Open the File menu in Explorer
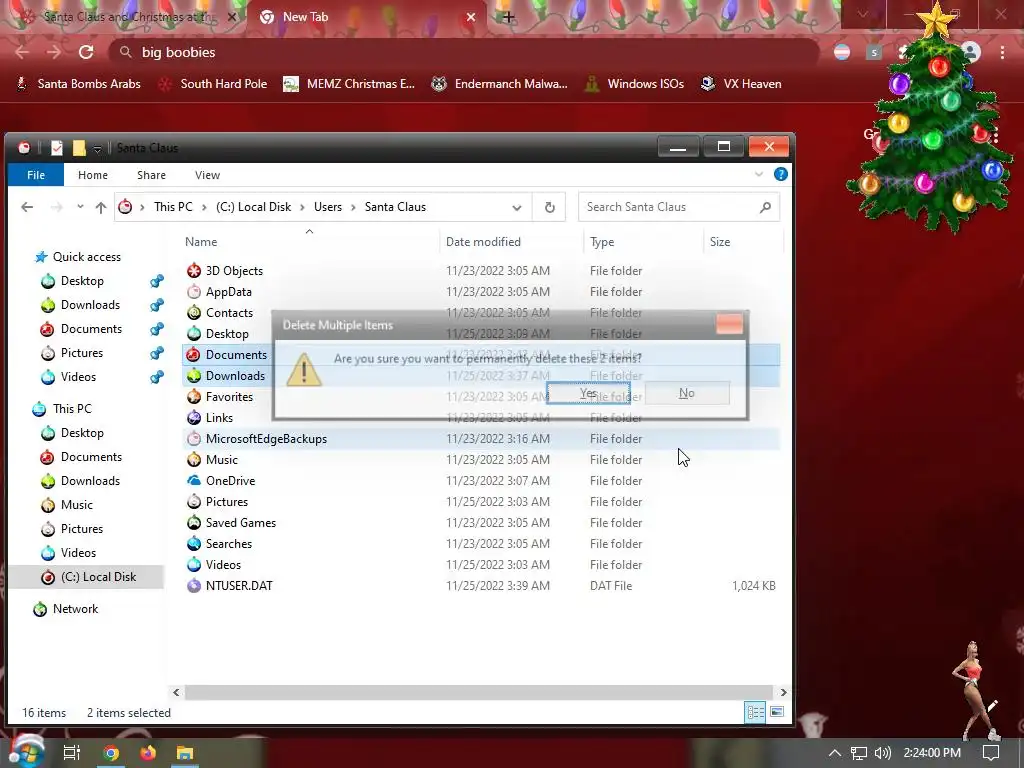 pos(36,175)
